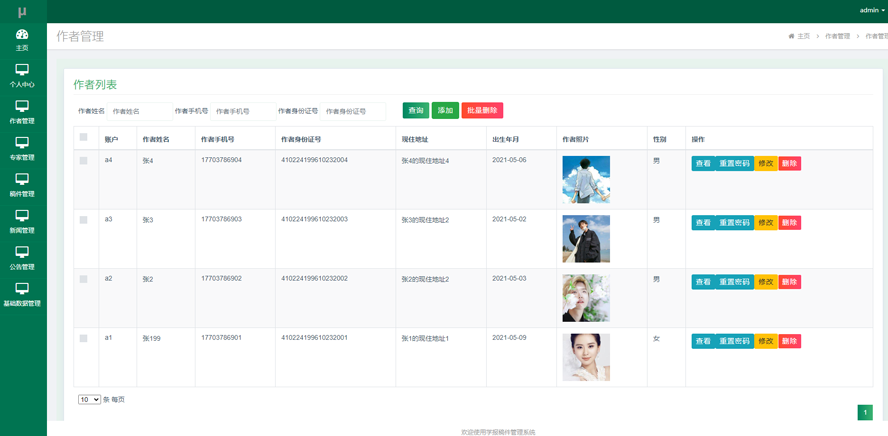888x436 pixels.
Task: Check the checkbox for account a1
Action: (x=84, y=339)
